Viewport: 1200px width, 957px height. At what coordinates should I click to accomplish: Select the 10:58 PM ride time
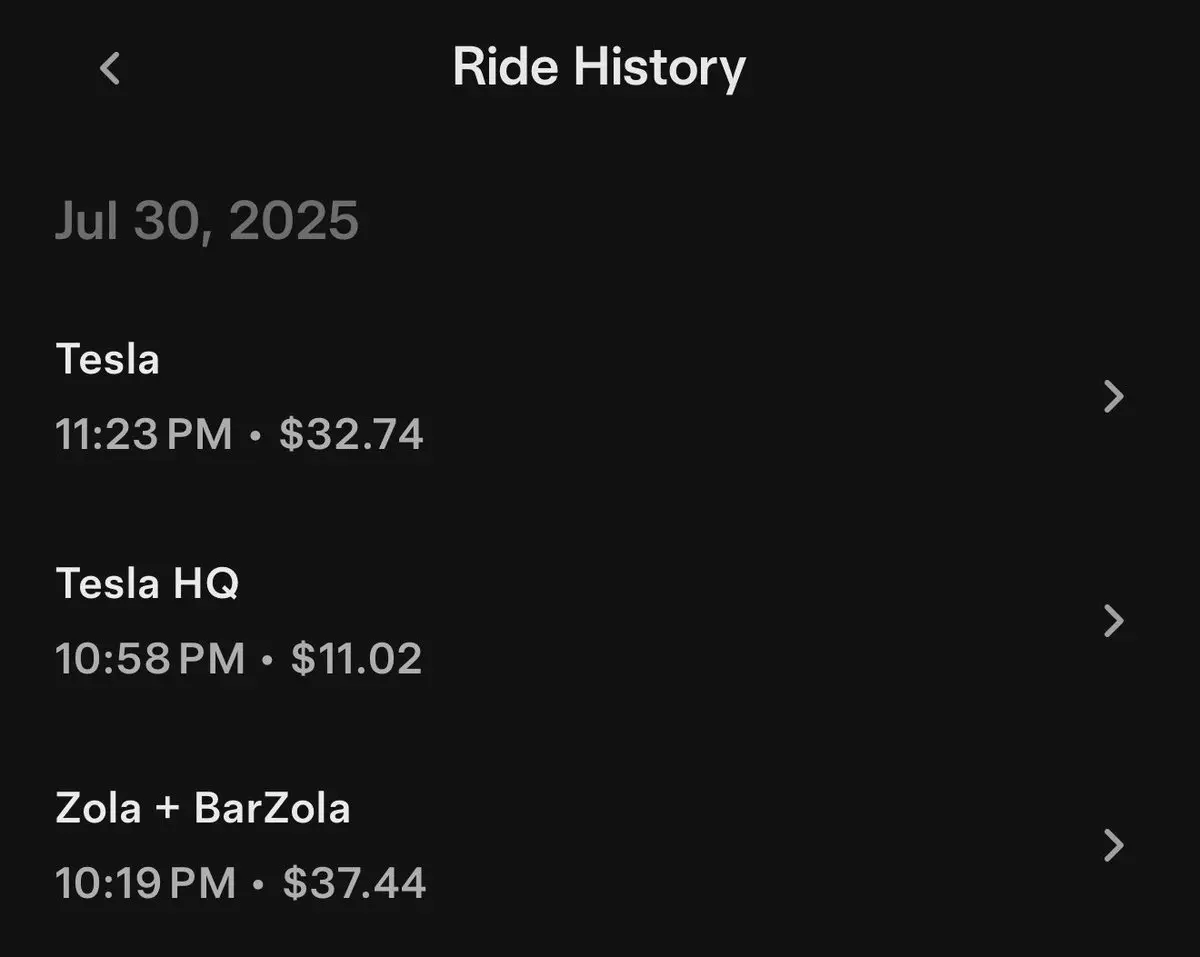coord(150,659)
